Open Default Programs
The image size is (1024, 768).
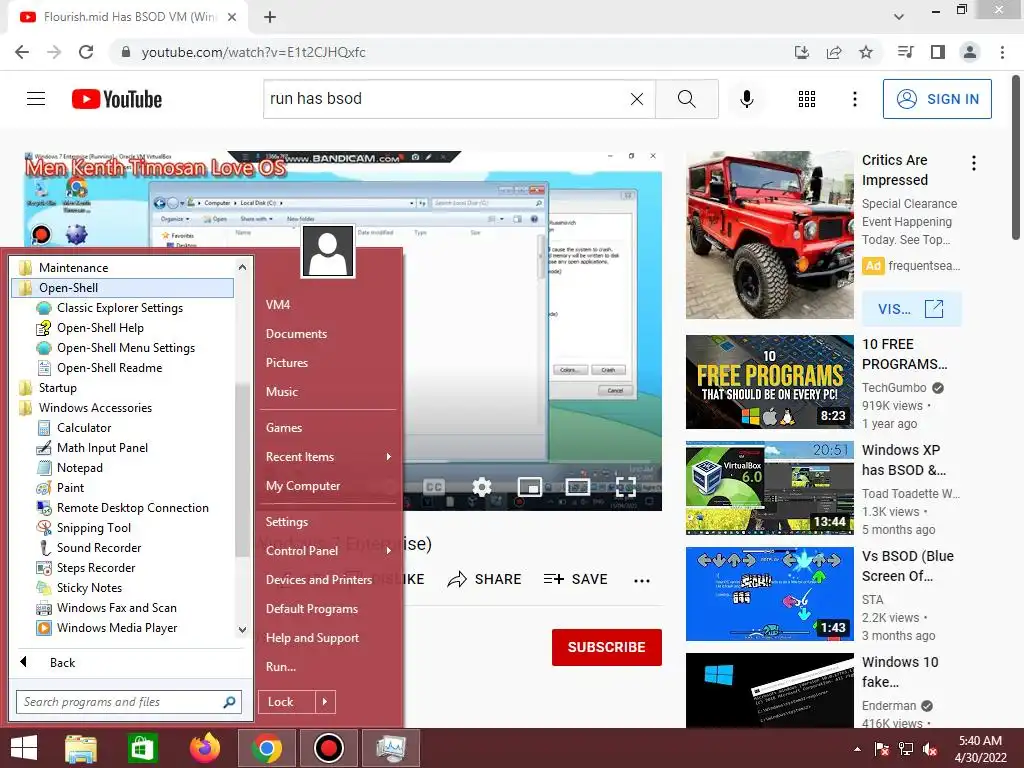(x=312, y=609)
